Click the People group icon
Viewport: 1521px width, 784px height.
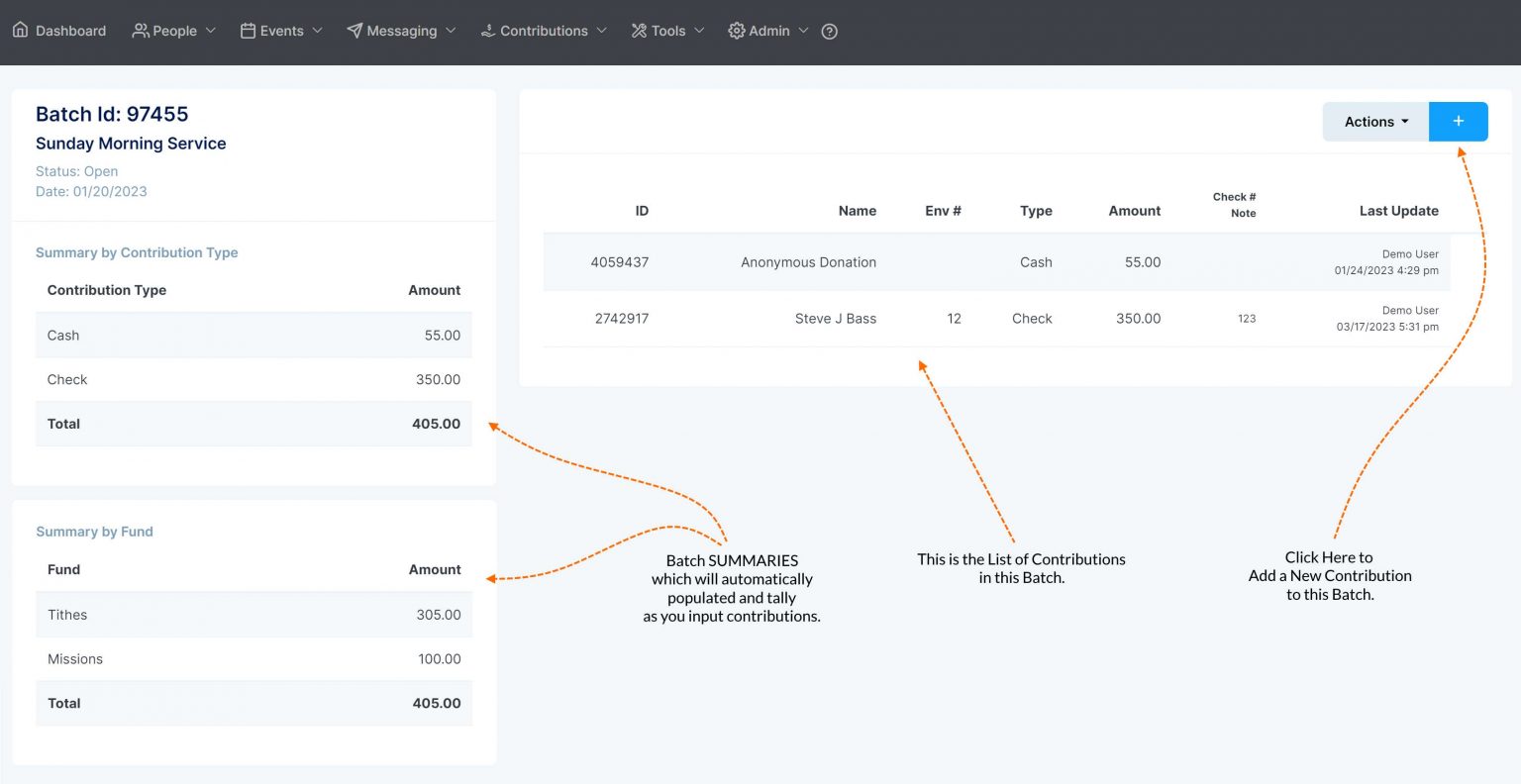click(141, 31)
